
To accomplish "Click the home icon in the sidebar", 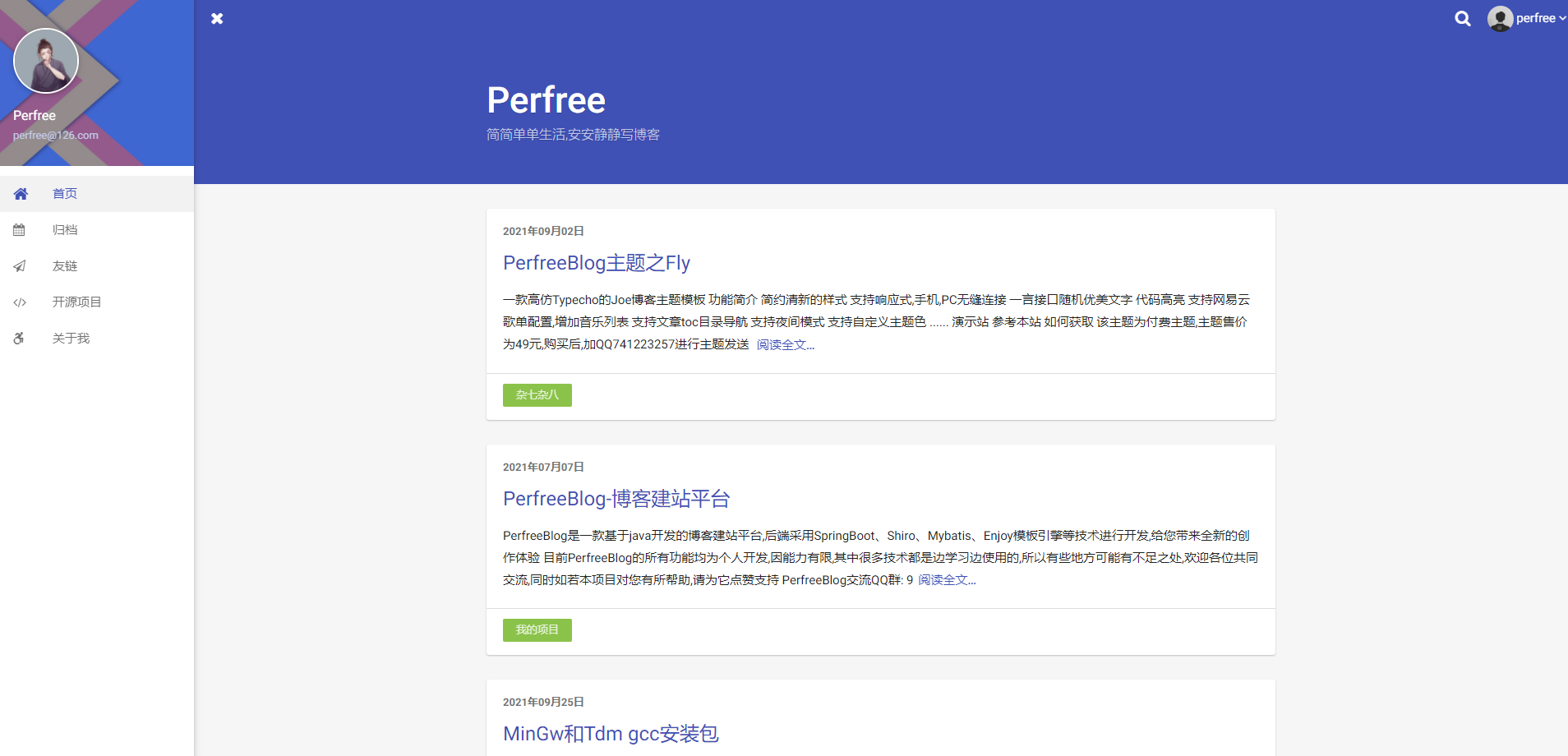I will (x=21, y=194).
